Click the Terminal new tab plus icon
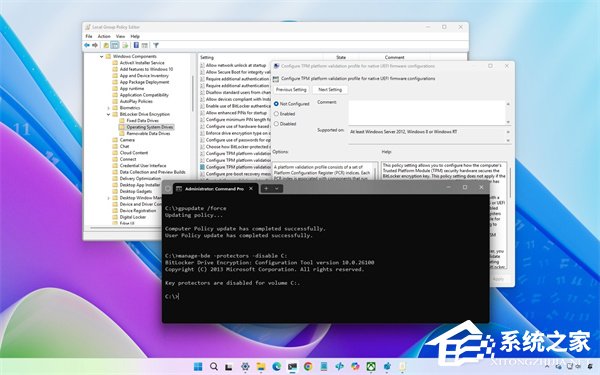Screen dimensions: 600x375 pyautogui.click(x=266, y=188)
